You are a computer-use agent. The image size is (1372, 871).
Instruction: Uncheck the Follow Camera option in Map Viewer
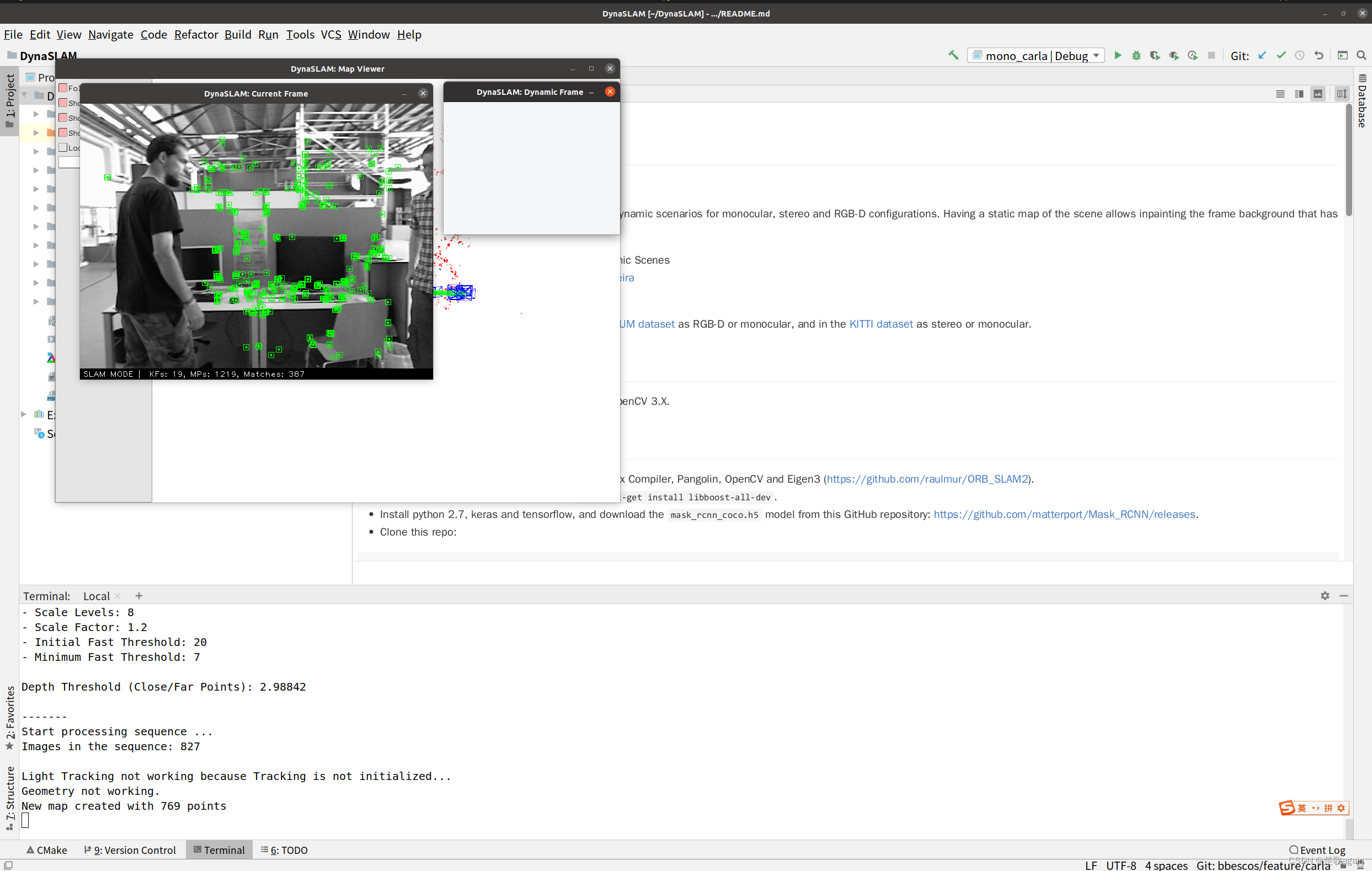click(x=63, y=88)
